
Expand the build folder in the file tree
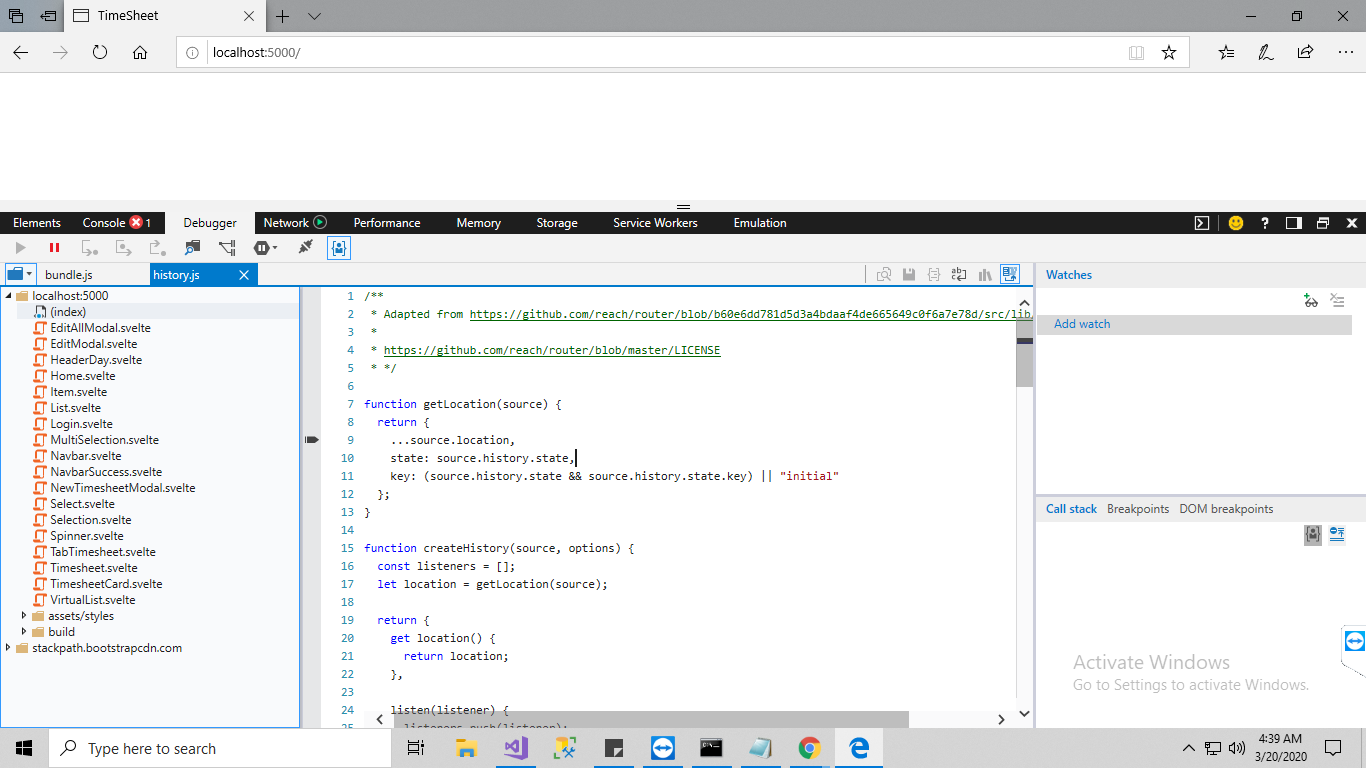point(25,631)
